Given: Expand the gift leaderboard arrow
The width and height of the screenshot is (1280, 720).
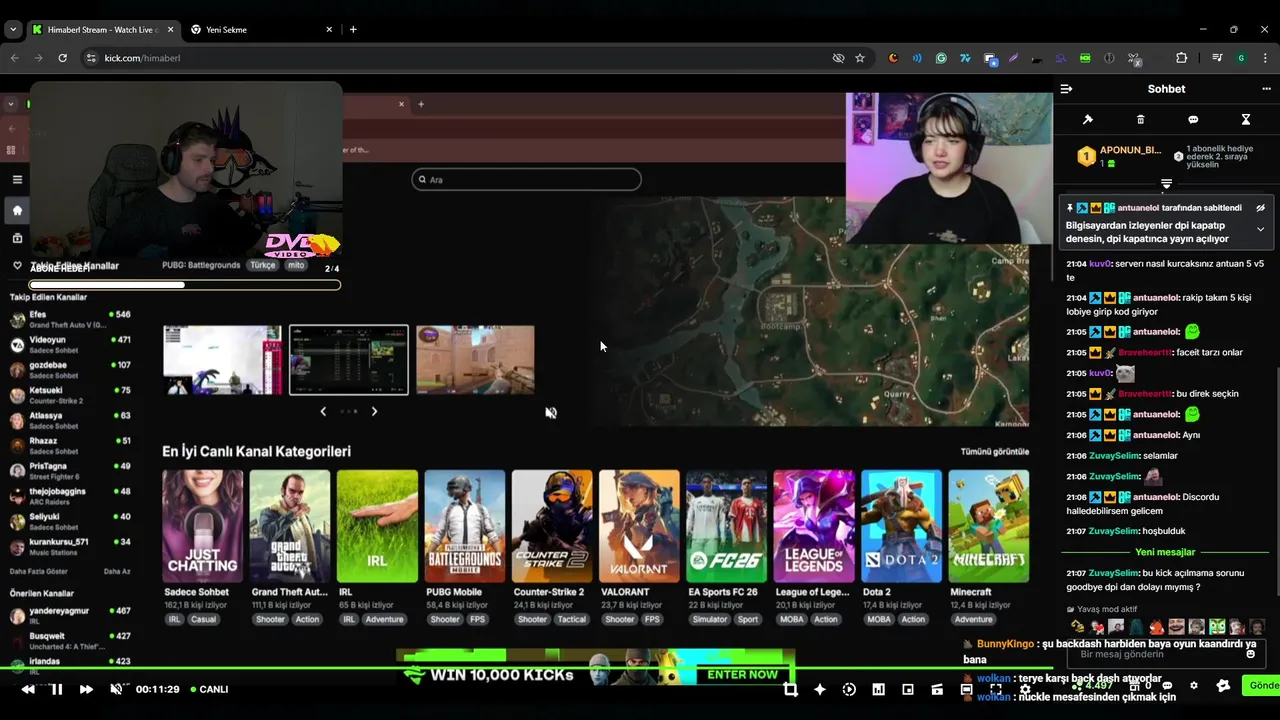Looking at the screenshot, I should point(1166,184).
